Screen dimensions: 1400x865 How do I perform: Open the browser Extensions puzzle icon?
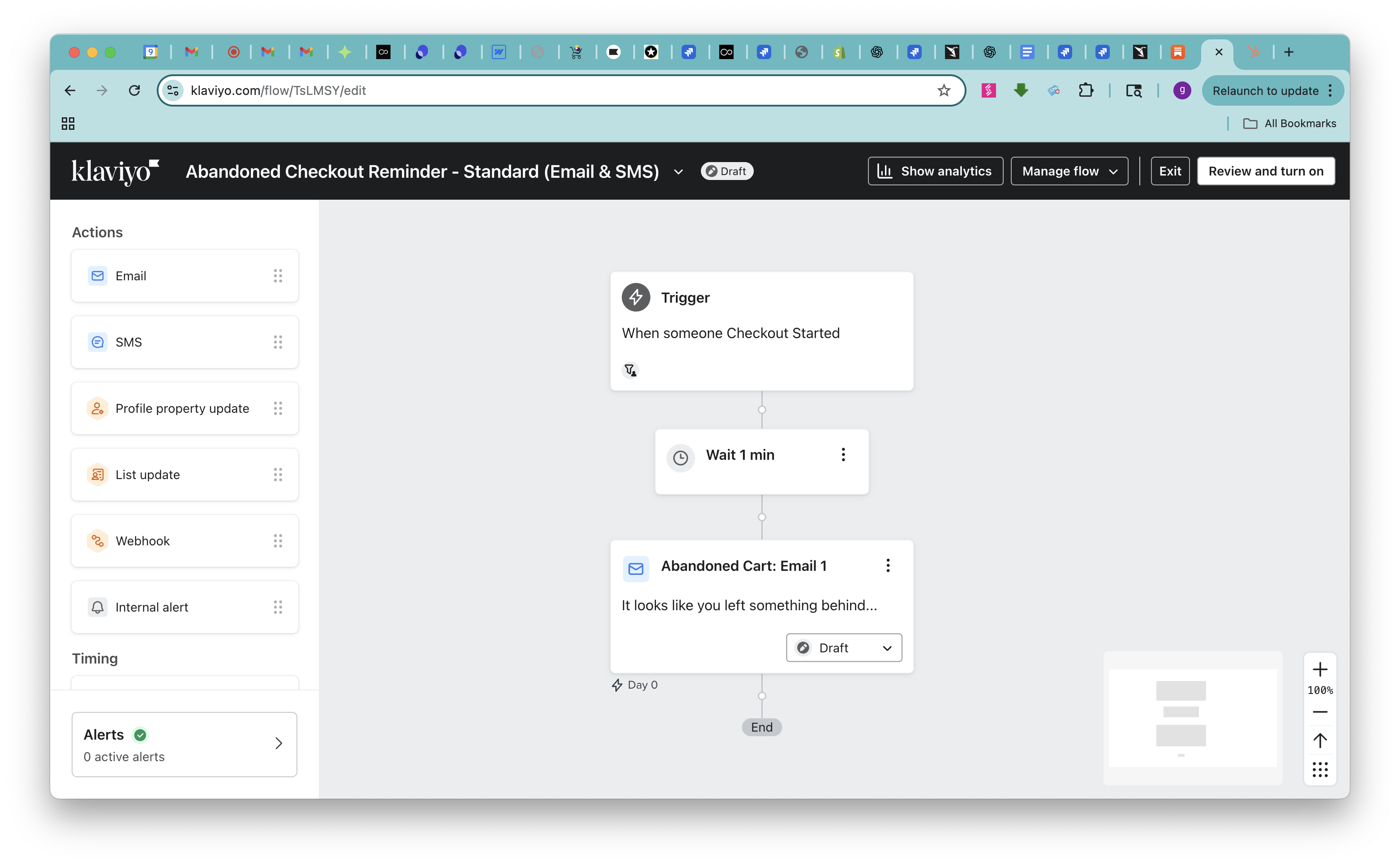click(x=1085, y=90)
